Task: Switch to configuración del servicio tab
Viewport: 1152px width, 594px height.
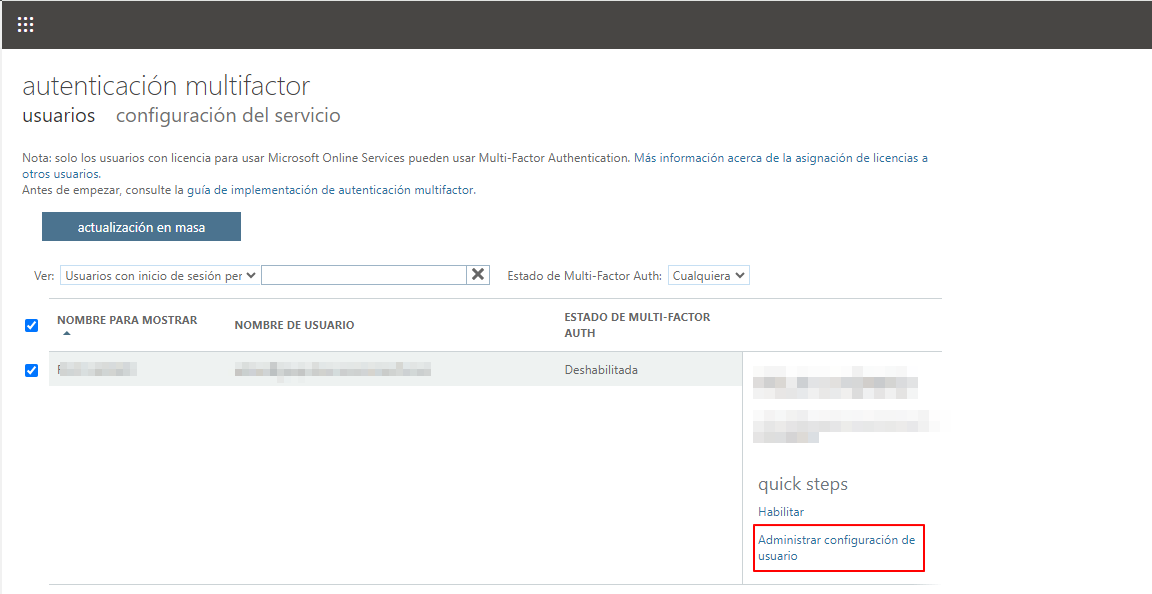Action: (228, 115)
